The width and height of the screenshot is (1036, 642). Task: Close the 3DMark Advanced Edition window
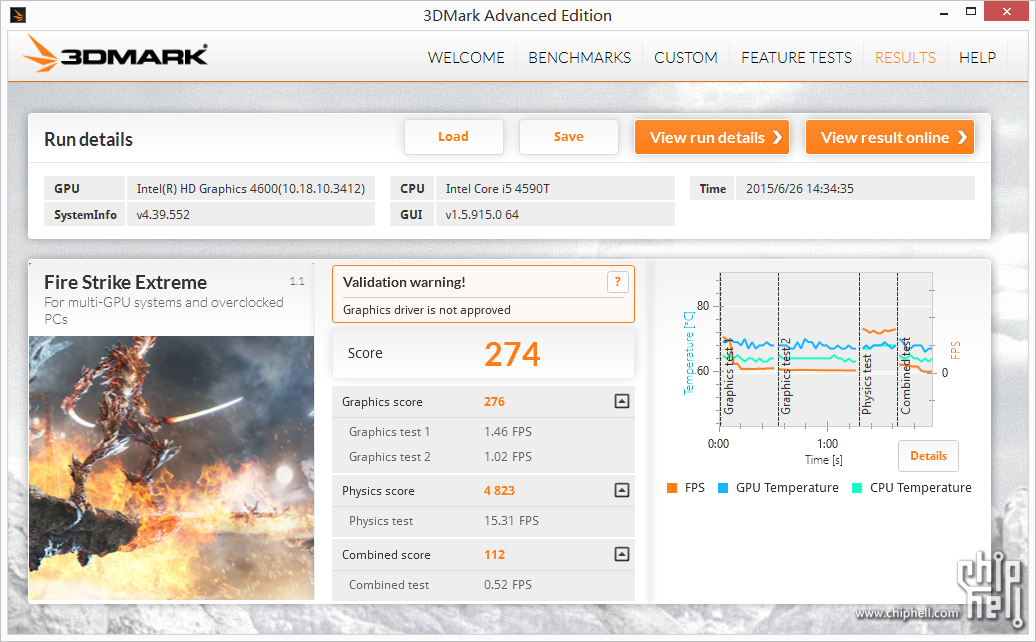[1006, 11]
